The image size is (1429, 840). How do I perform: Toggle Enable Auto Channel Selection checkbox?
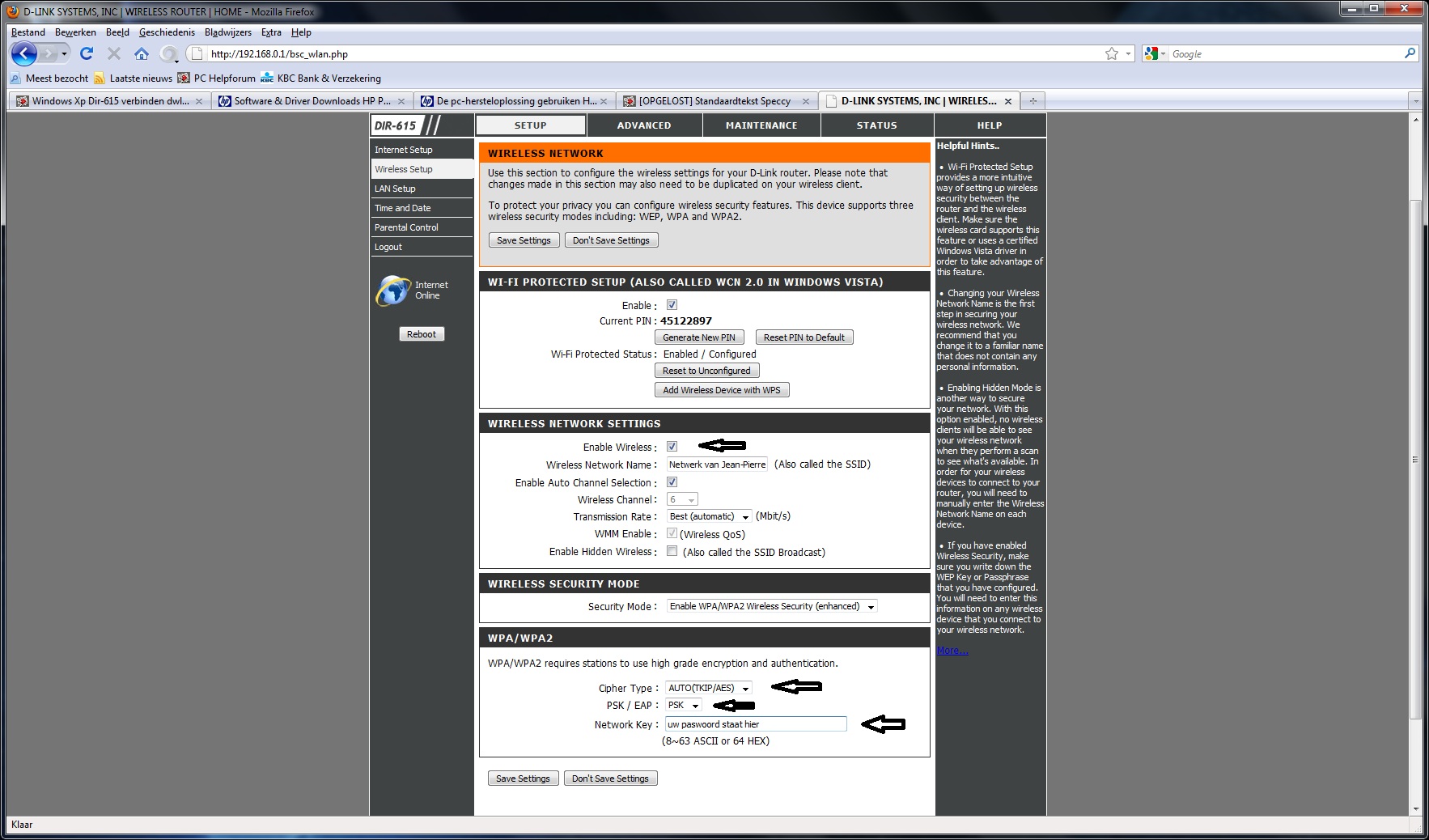point(672,482)
